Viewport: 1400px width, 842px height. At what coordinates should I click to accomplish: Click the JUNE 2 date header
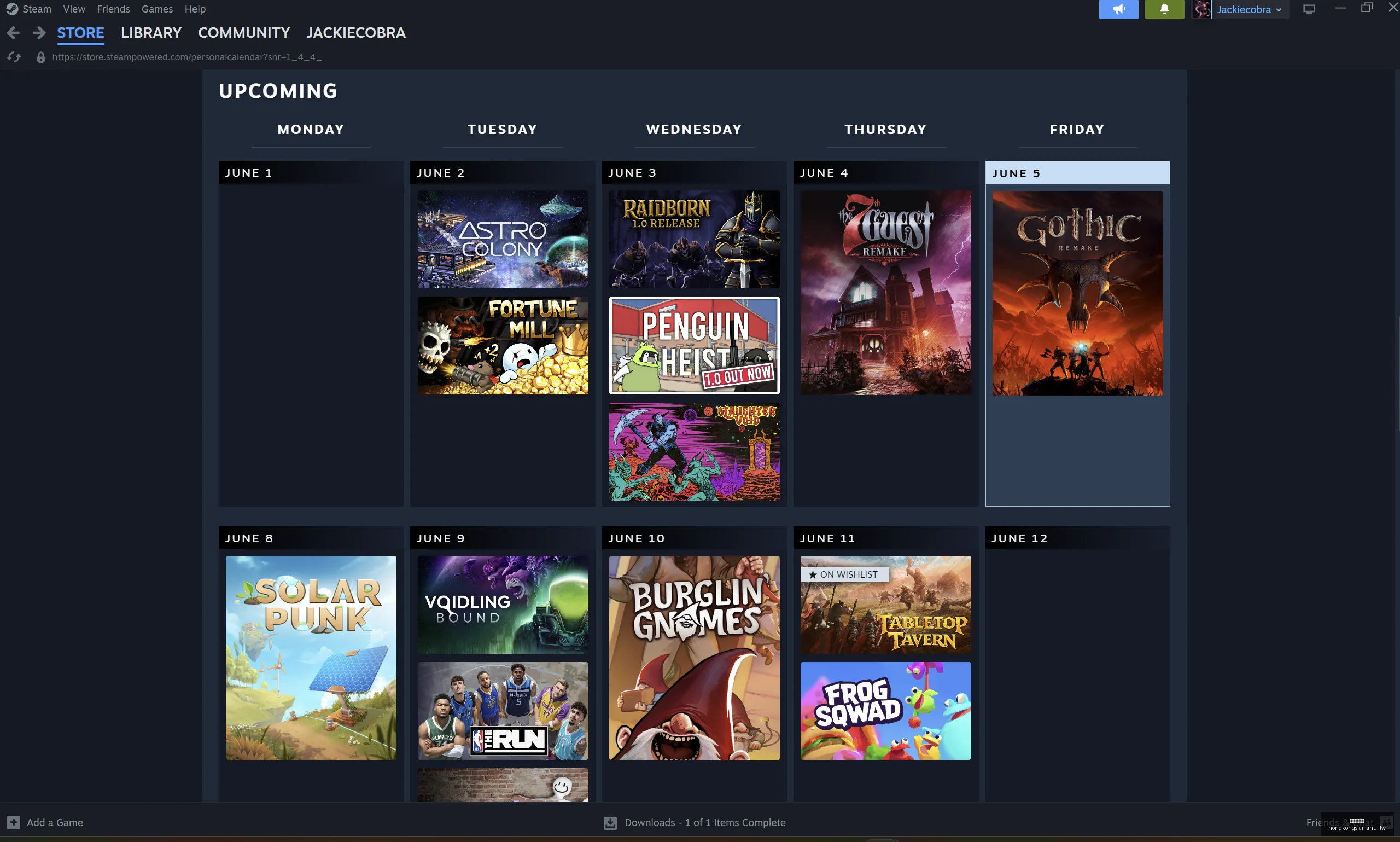coord(503,172)
